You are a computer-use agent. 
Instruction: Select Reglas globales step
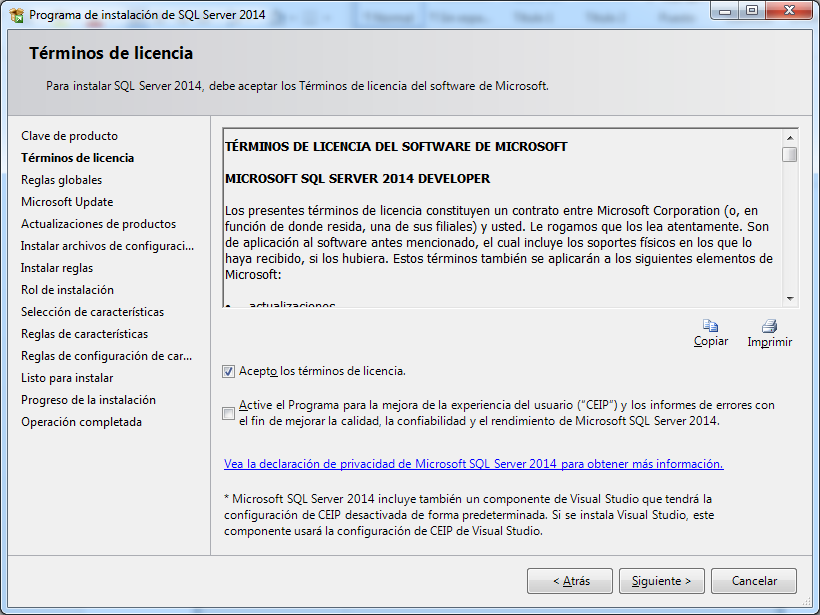pos(62,180)
